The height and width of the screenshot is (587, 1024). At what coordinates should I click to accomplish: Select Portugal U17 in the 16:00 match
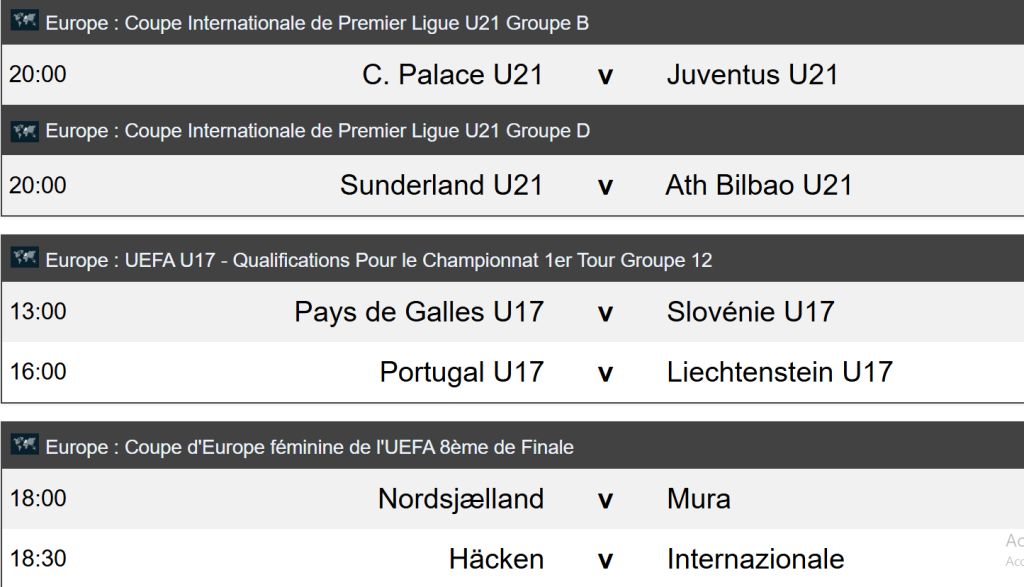click(x=461, y=372)
